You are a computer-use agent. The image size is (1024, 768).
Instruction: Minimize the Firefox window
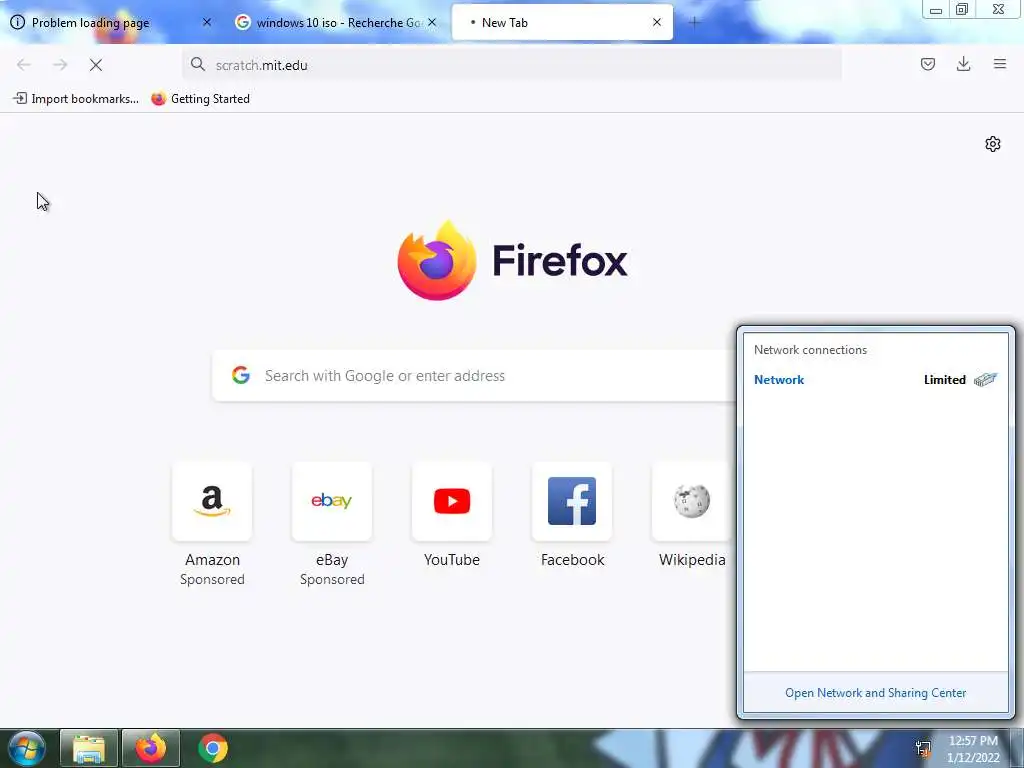[936, 10]
